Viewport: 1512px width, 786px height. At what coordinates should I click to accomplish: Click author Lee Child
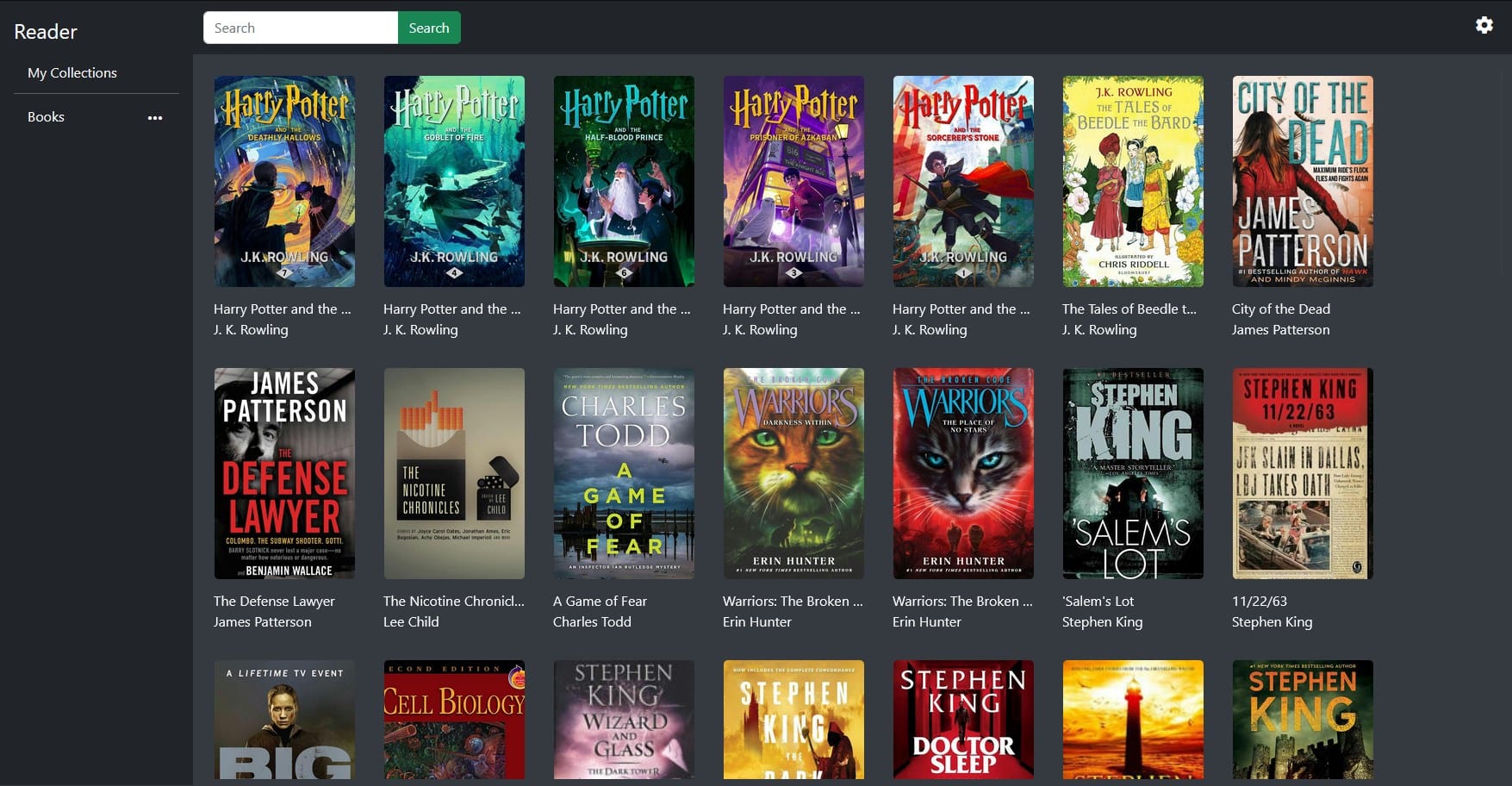(x=411, y=621)
